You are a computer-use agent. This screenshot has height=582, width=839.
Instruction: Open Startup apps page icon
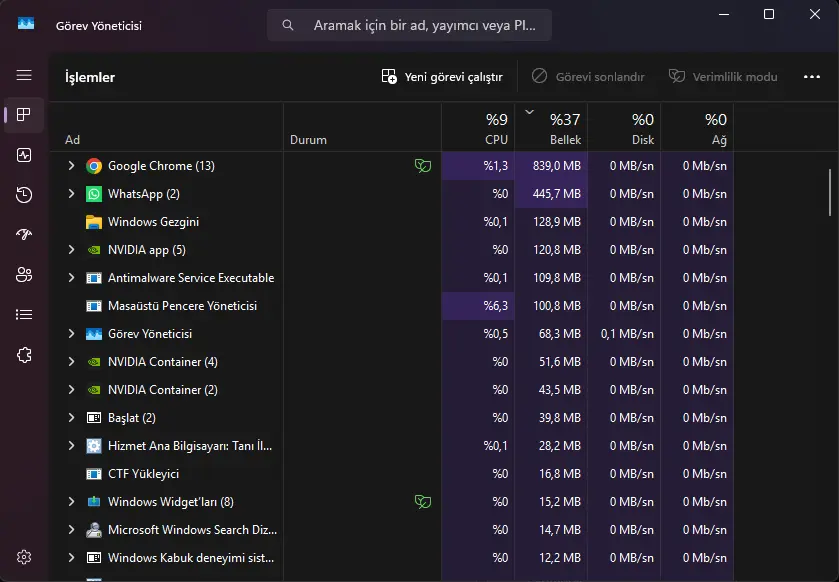point(24,234)
